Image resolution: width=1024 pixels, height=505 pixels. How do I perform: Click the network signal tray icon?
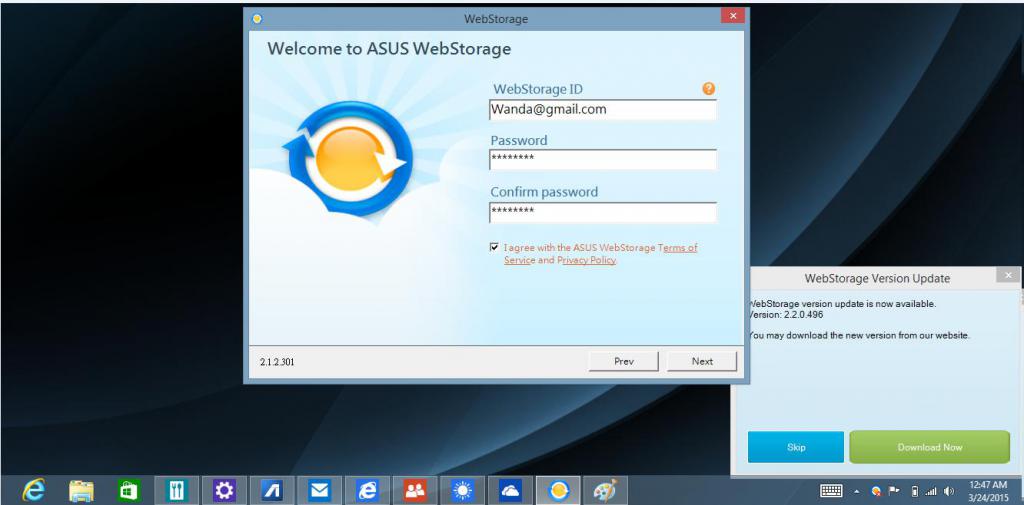[x=931, y=491]
